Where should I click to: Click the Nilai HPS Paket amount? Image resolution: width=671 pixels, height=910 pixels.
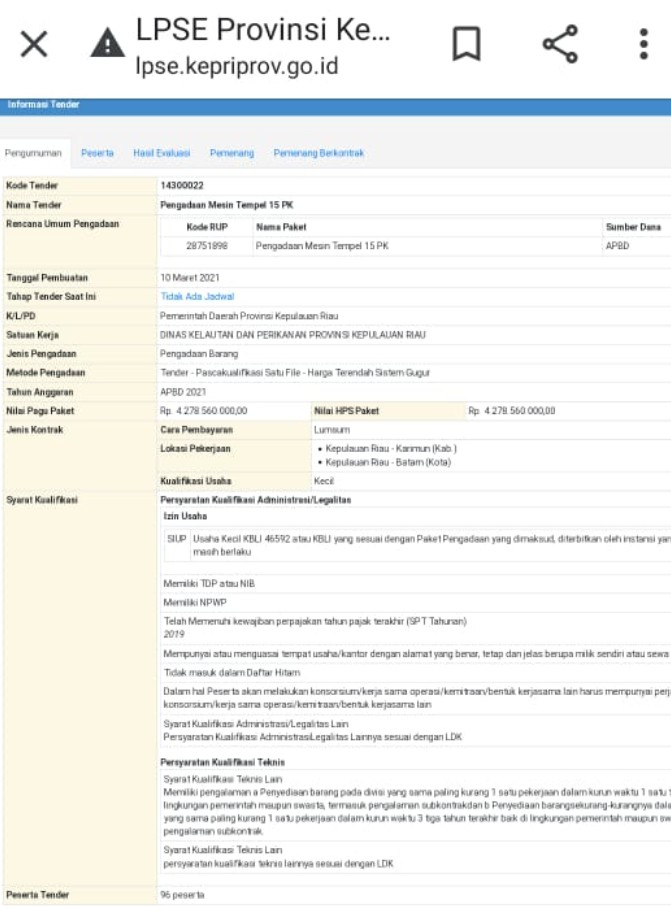coord(511,411)
